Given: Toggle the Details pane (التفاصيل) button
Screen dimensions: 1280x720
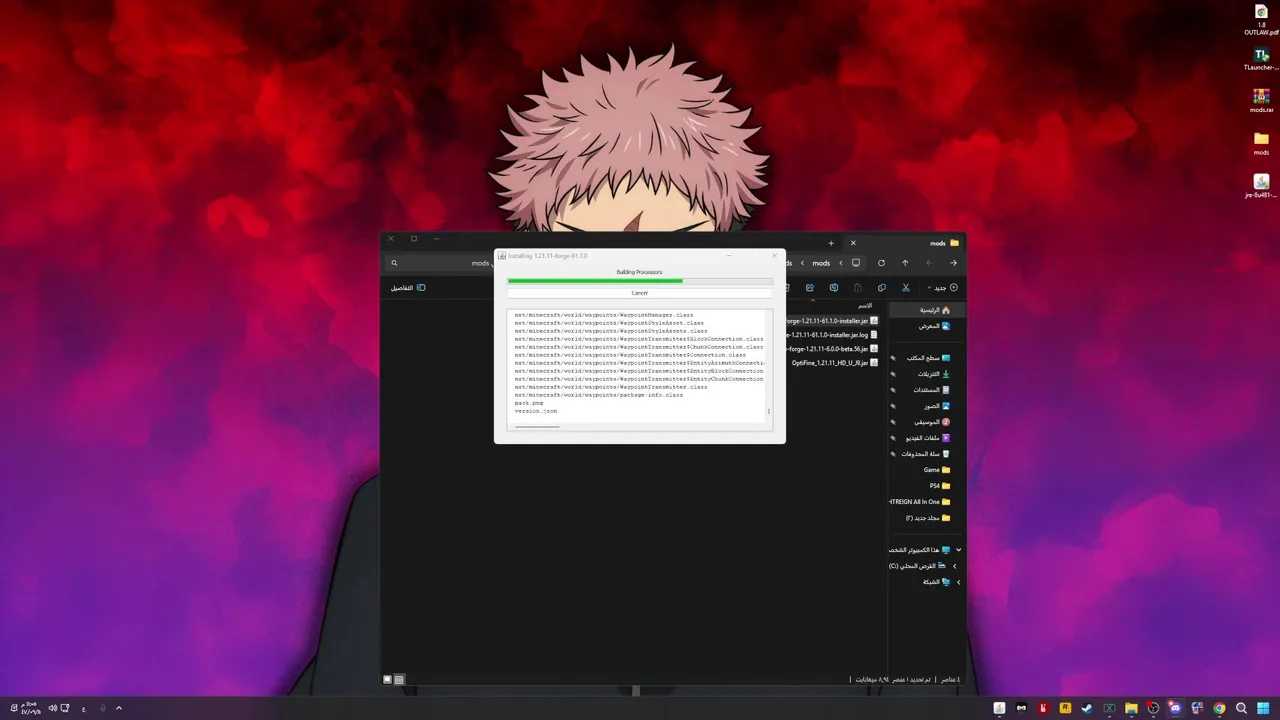Looking at the screenshot, I should pos(408,287).
